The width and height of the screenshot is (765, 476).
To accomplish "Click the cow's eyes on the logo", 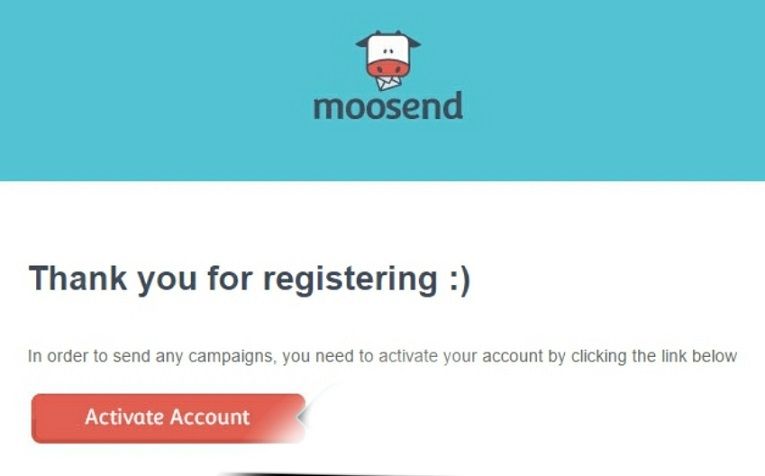I will click(x=388, y=51).
